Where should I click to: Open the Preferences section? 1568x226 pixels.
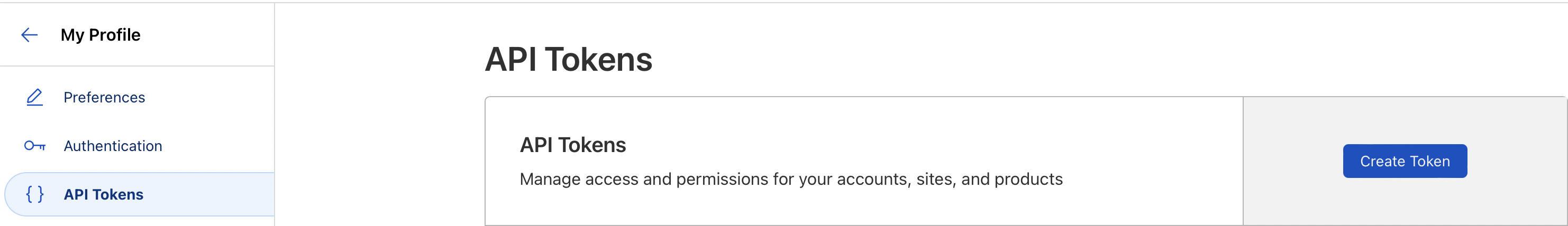(104, 97)
